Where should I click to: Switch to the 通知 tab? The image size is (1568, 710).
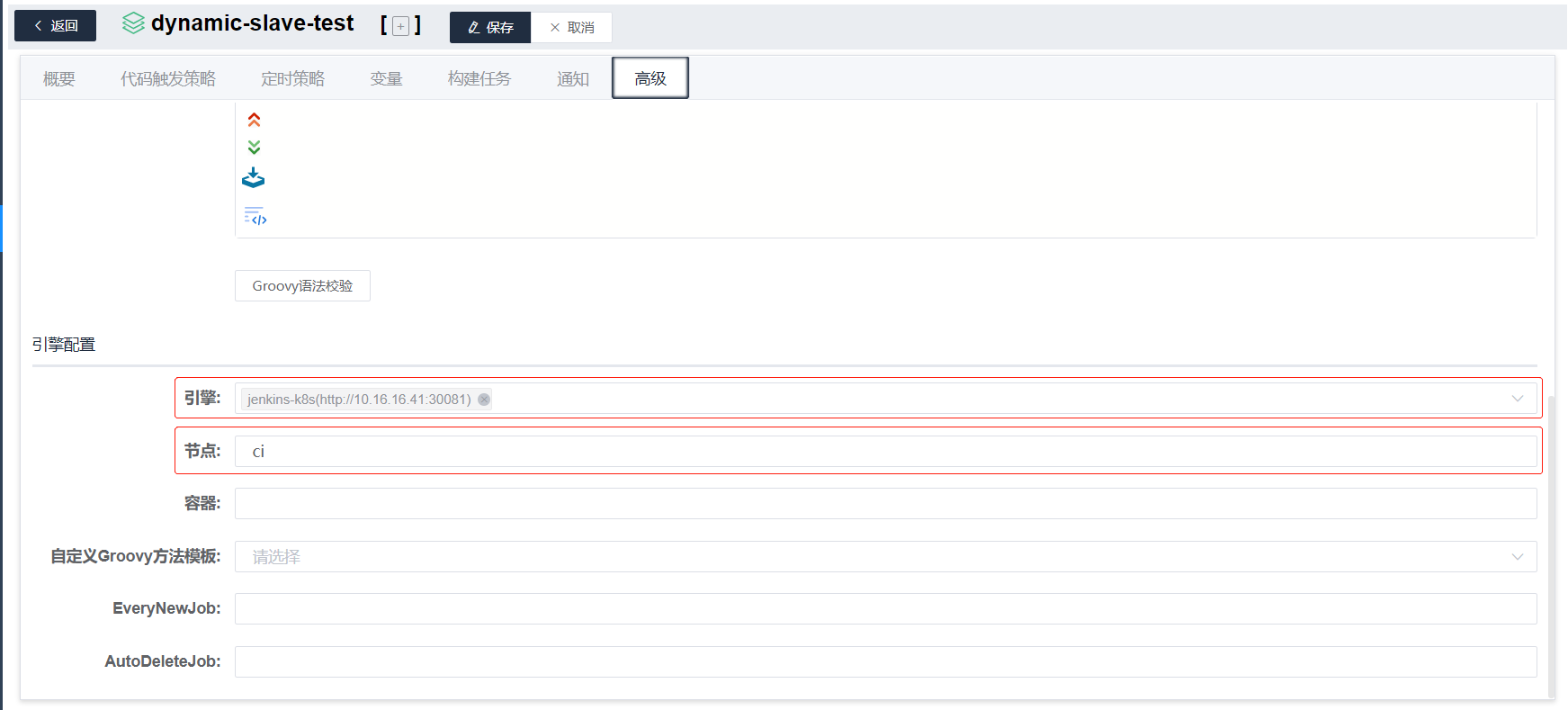pyautogui.click(x=573, y=79)
